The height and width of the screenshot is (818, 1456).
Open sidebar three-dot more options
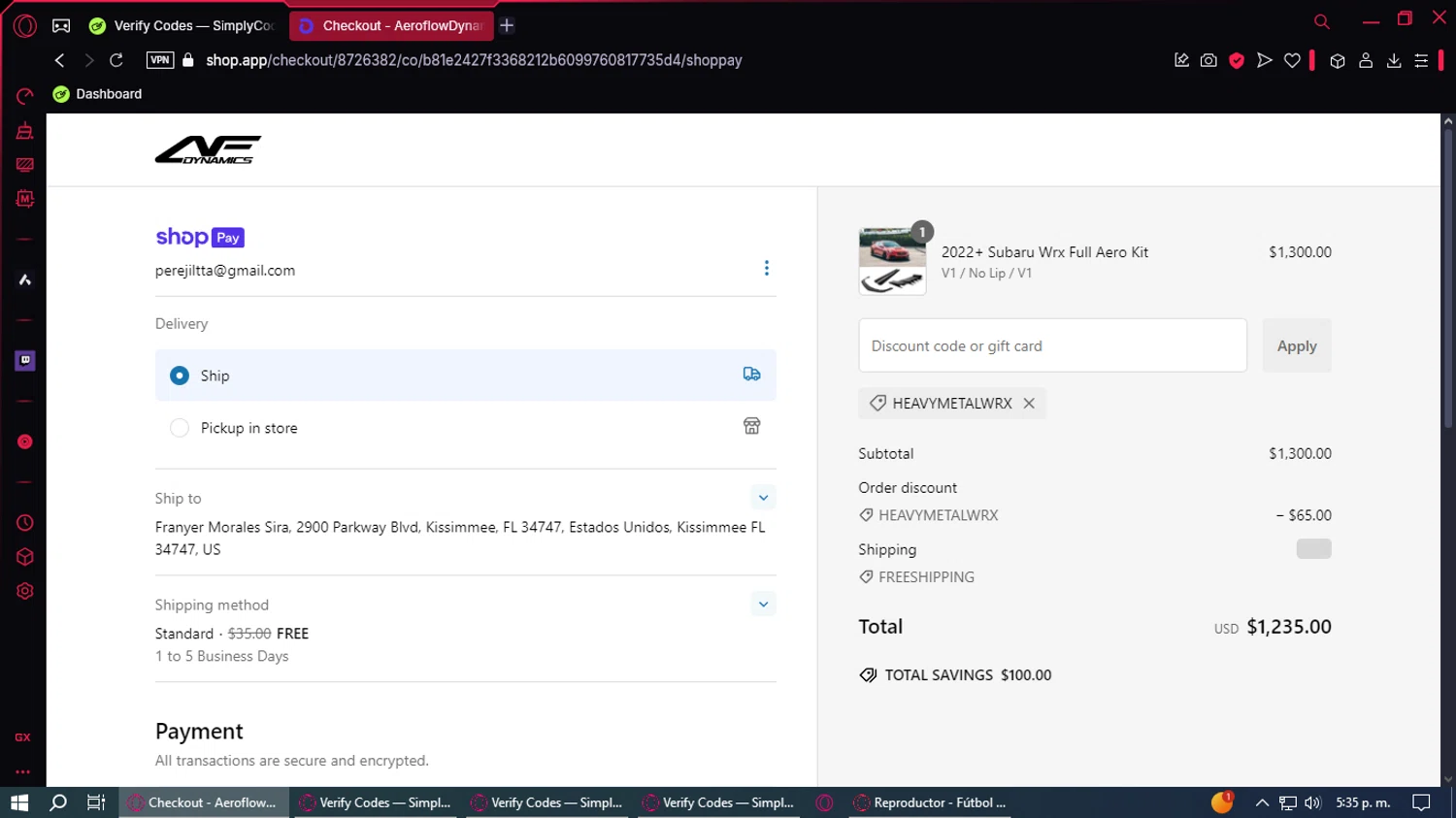click(23, 772)
